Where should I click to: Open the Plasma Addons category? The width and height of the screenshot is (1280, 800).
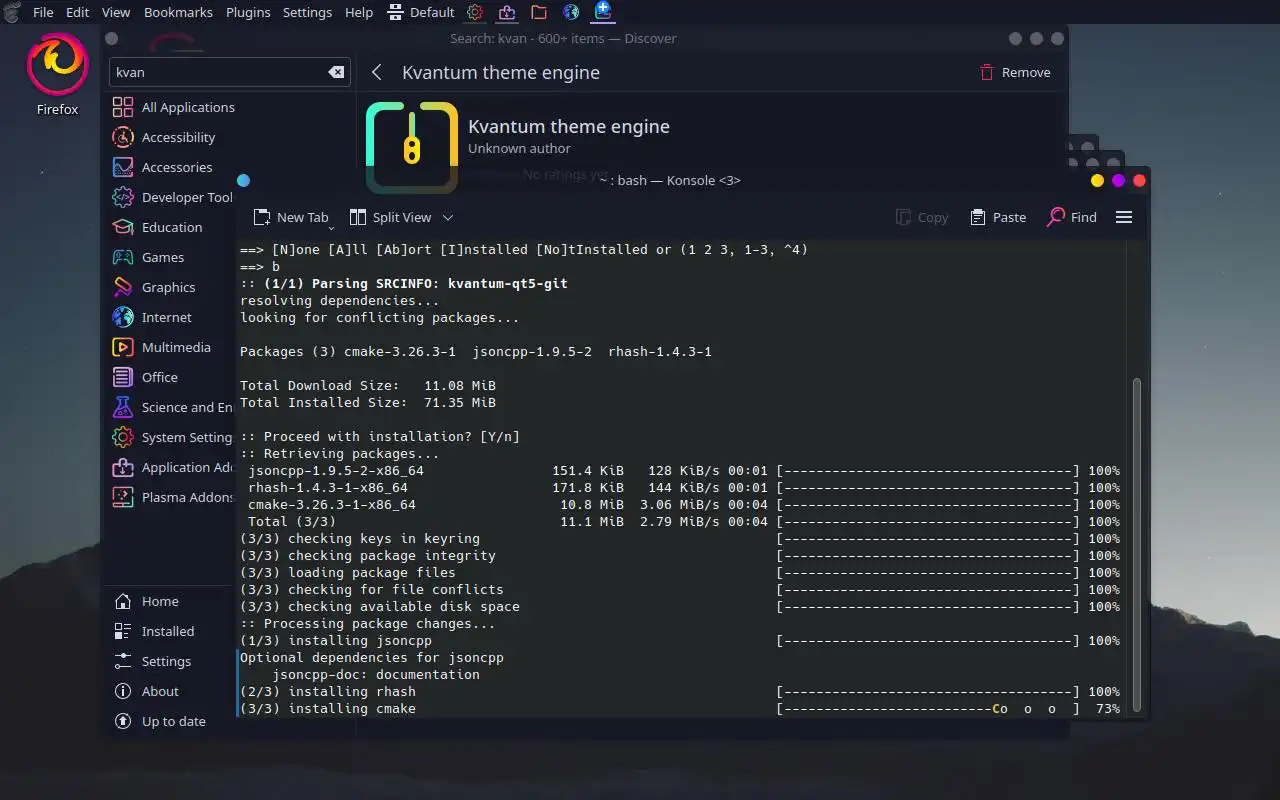tap(173, 497)
